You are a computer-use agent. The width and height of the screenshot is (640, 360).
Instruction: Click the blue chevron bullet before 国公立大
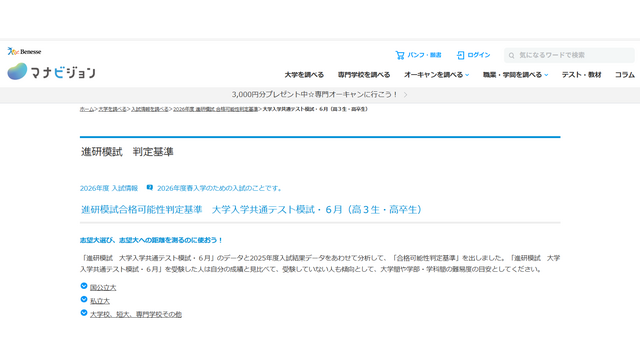point(84,286)
